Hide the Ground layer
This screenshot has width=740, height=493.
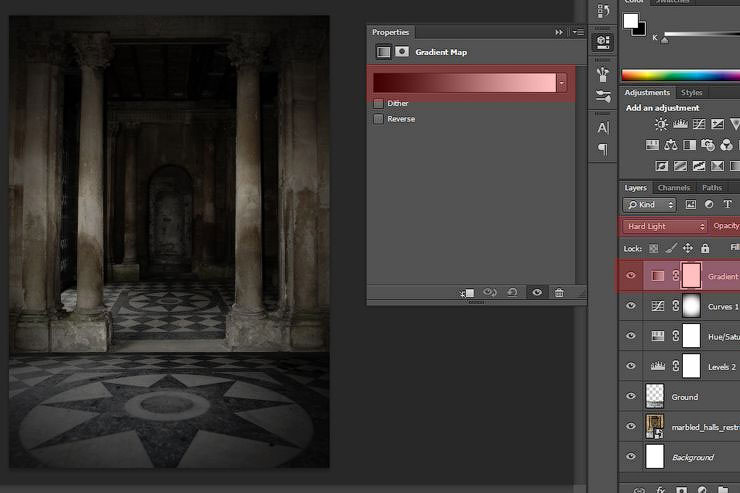(630, 397)
